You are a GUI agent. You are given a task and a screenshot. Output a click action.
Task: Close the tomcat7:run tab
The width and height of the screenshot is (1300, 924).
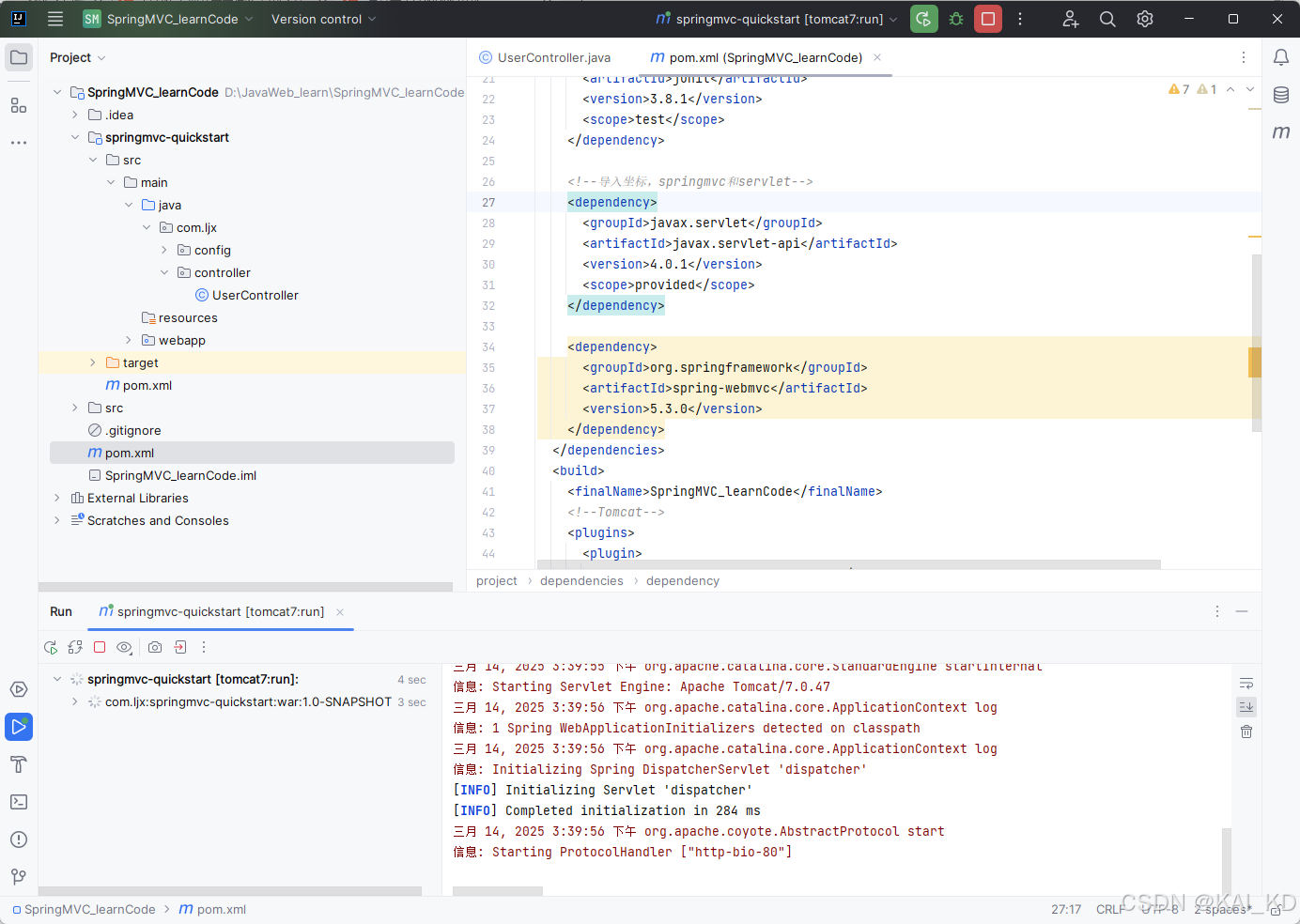coord(340,612)
